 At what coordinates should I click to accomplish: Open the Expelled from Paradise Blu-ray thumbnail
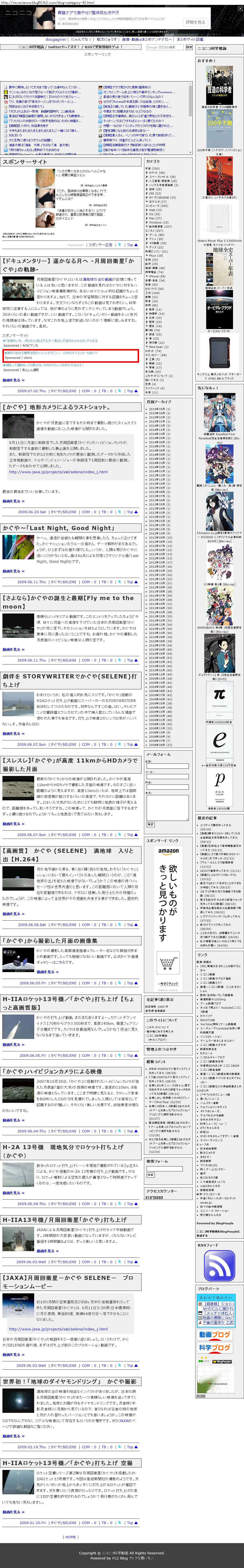[219, 413]
